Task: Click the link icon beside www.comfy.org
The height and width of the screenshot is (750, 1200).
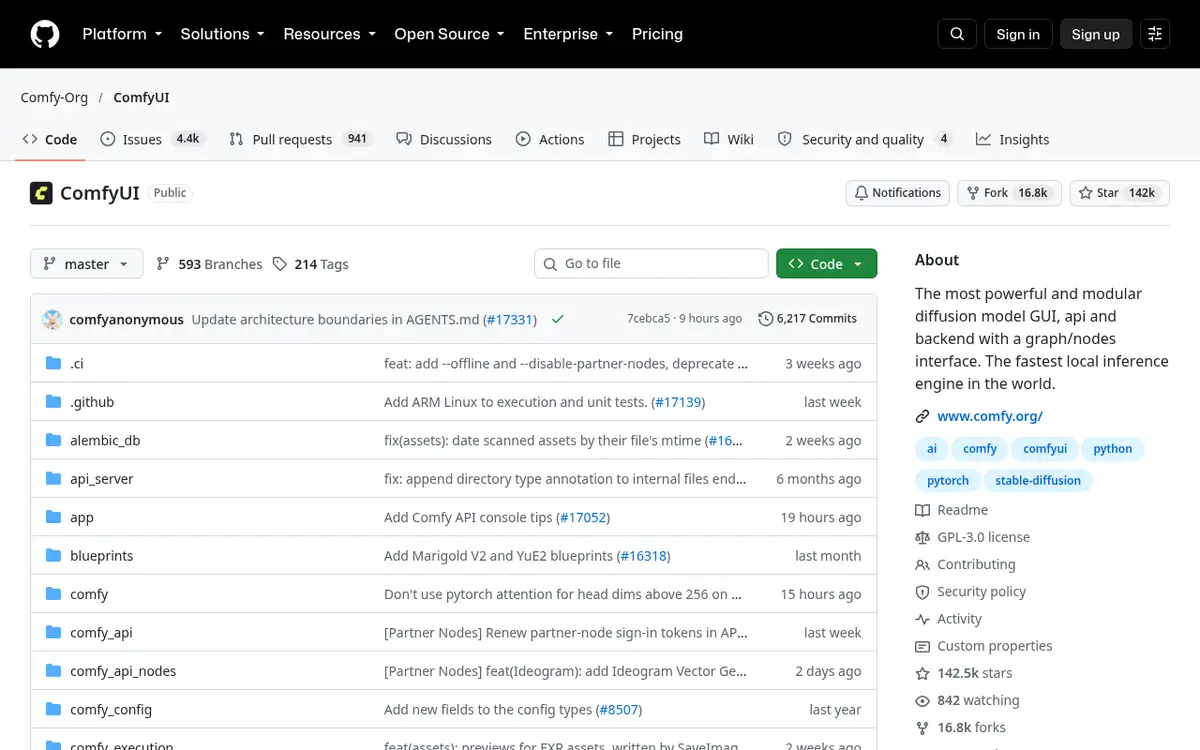Action: pos(922,416)
